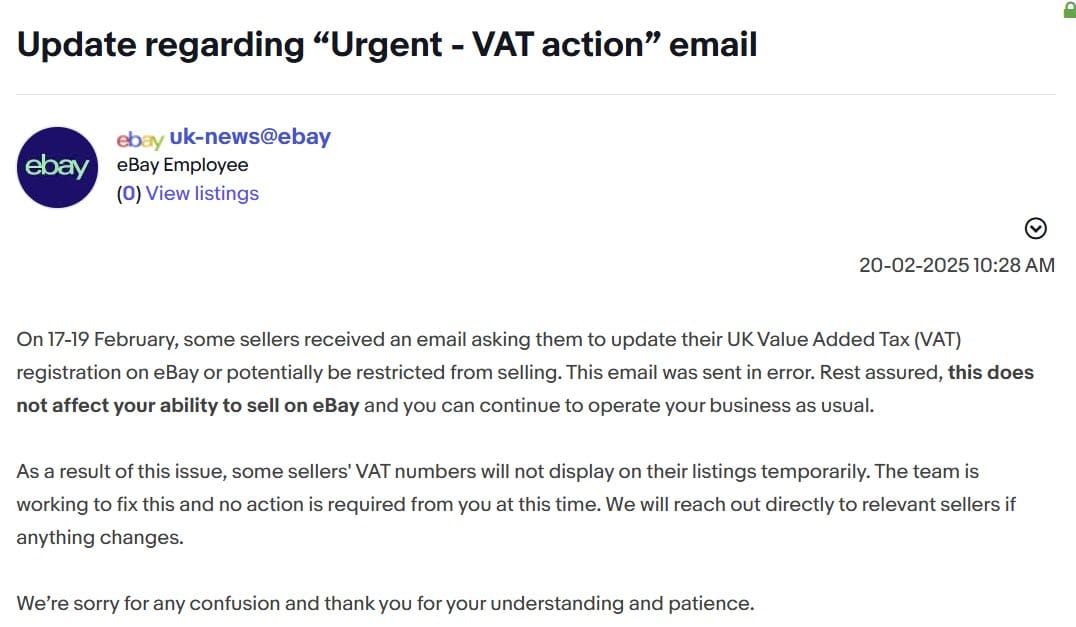
Task: Open the uk-news@ebay profile link
Action: click(x=250, y=137)
